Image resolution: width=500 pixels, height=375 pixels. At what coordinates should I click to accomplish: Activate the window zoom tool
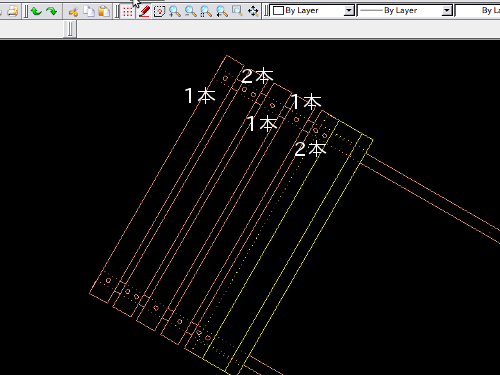(x=237, y=11)
